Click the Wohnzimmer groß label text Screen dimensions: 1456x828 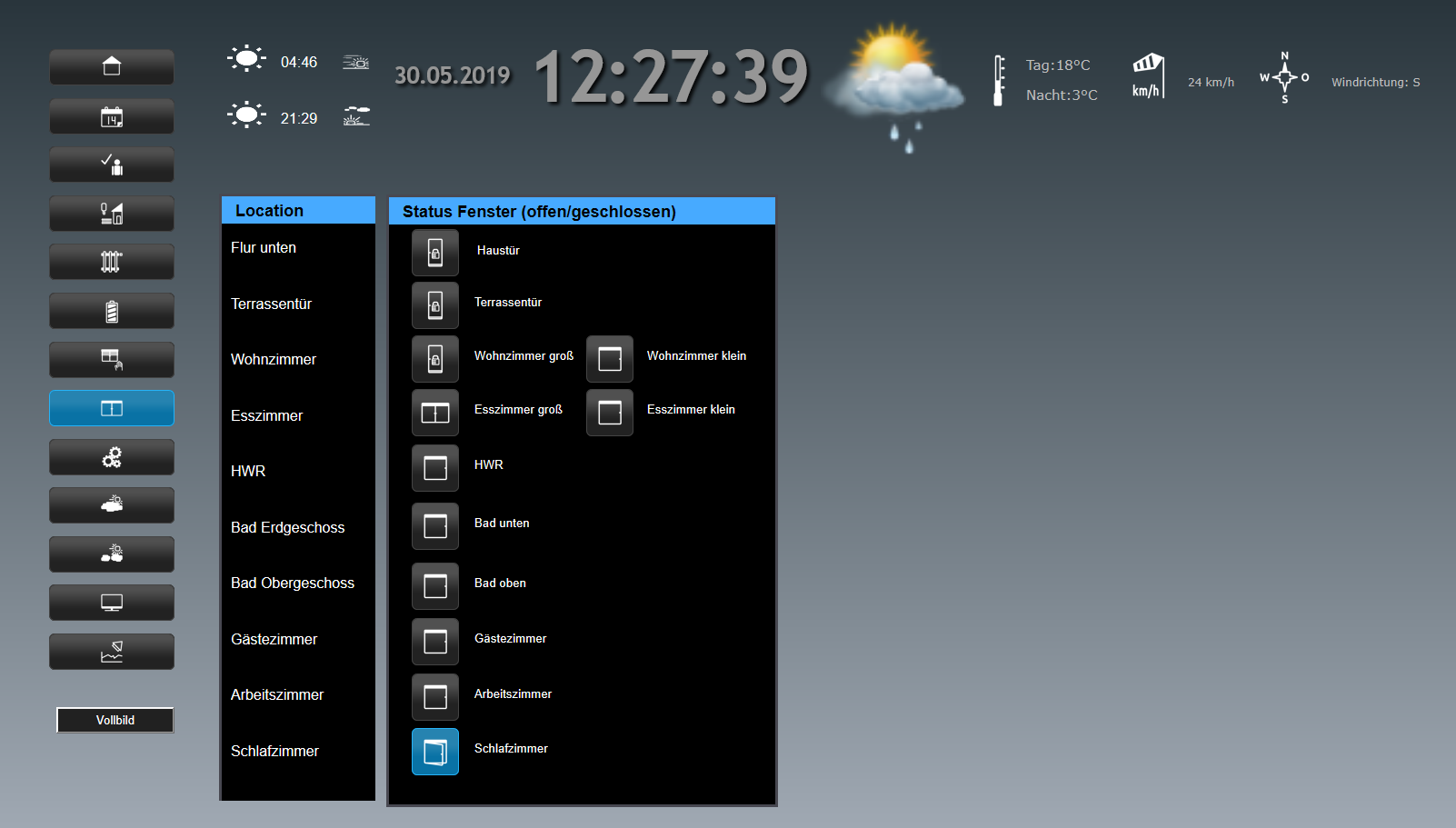[524, 355]
